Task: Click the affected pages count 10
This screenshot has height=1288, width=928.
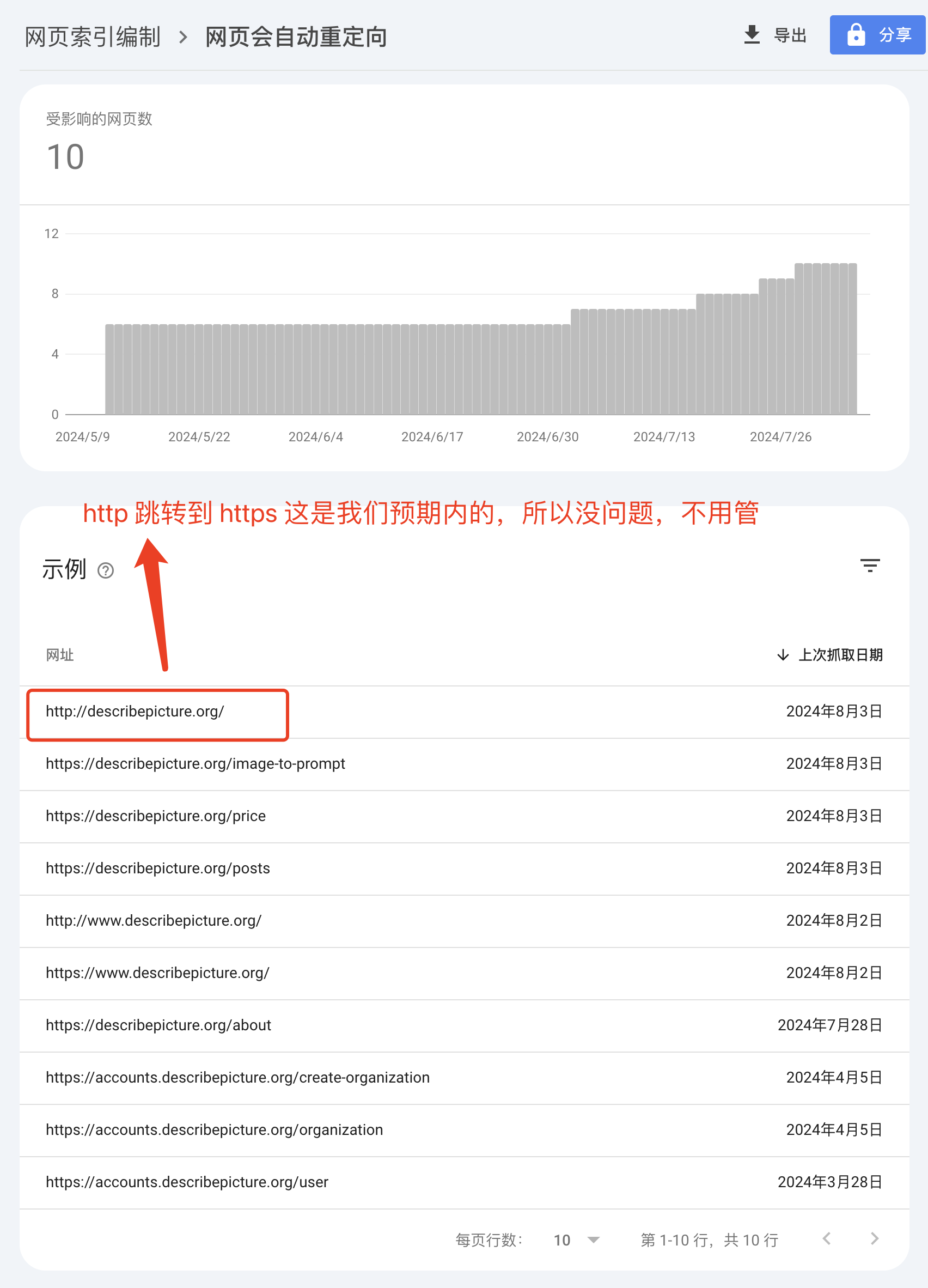Action: [65, 157]
